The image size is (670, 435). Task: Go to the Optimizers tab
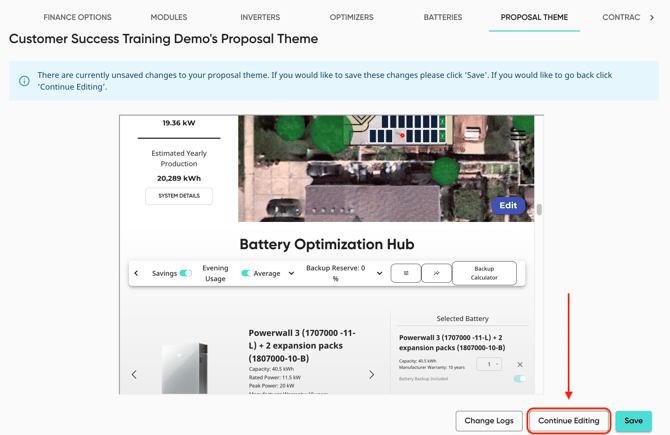tap(351, 17)
